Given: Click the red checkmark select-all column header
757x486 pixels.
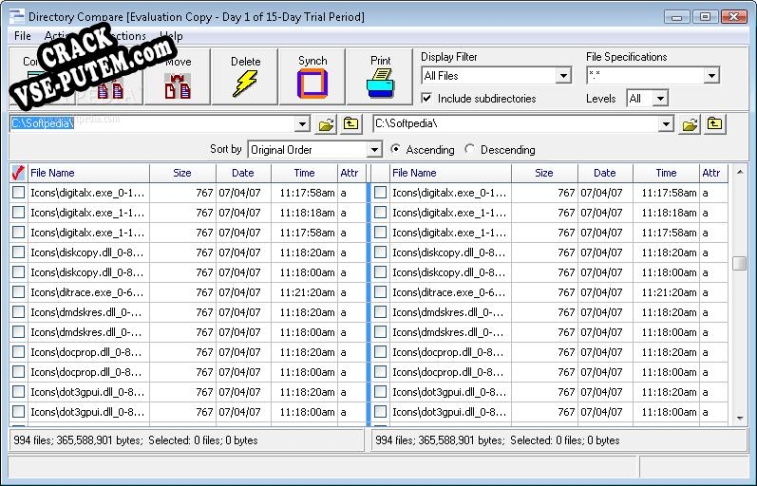Looking at the screenshot, I should [18, 173].
